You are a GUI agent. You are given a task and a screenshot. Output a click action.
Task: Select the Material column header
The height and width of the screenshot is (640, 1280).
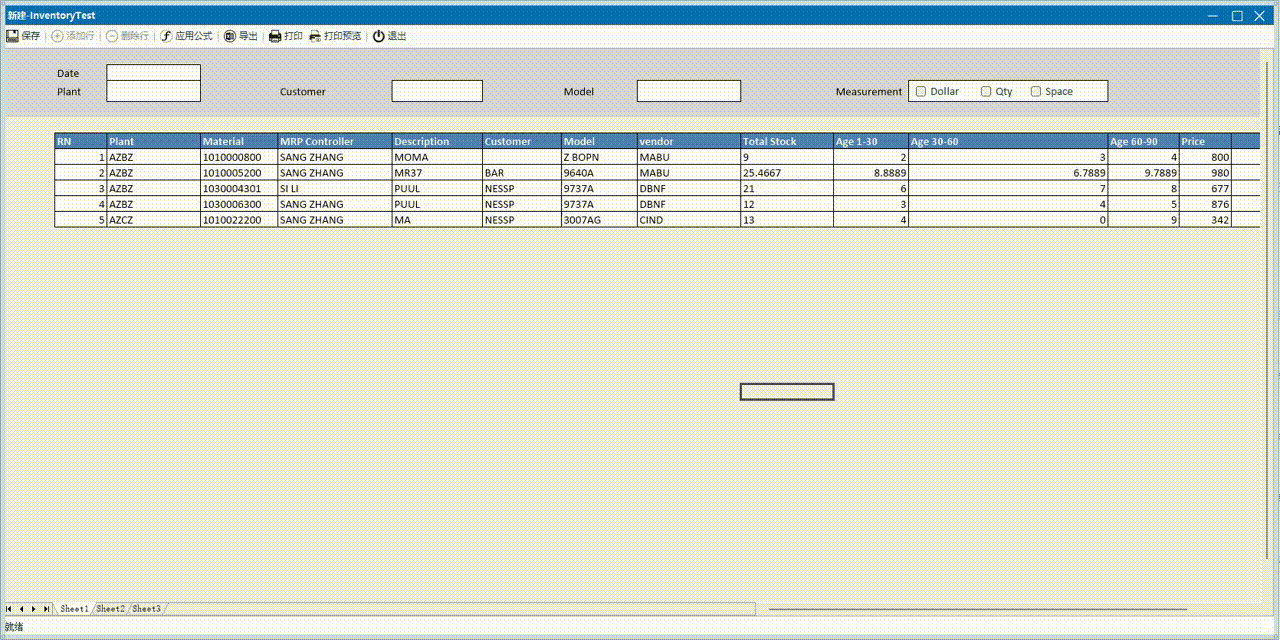[x=239, y=141]
